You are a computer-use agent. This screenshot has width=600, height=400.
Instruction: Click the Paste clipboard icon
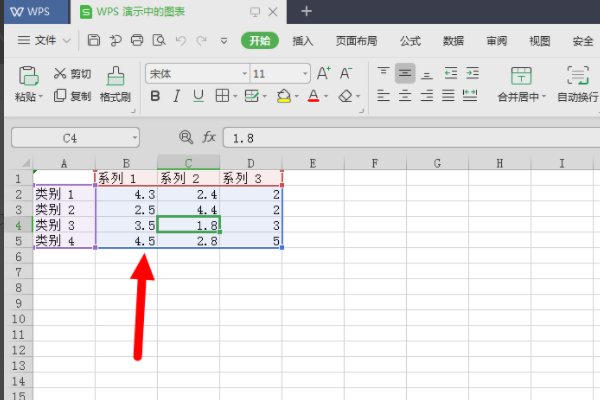[29, 75]
